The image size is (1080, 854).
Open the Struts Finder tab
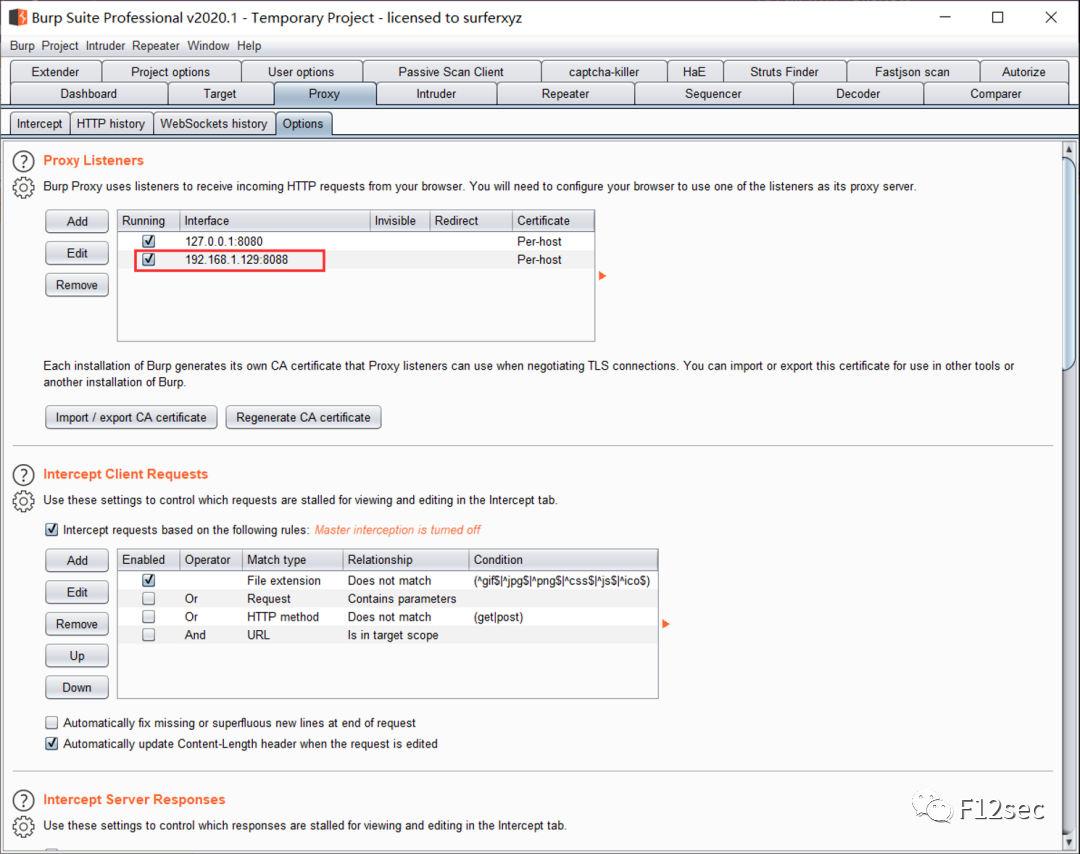coord(785,72)
